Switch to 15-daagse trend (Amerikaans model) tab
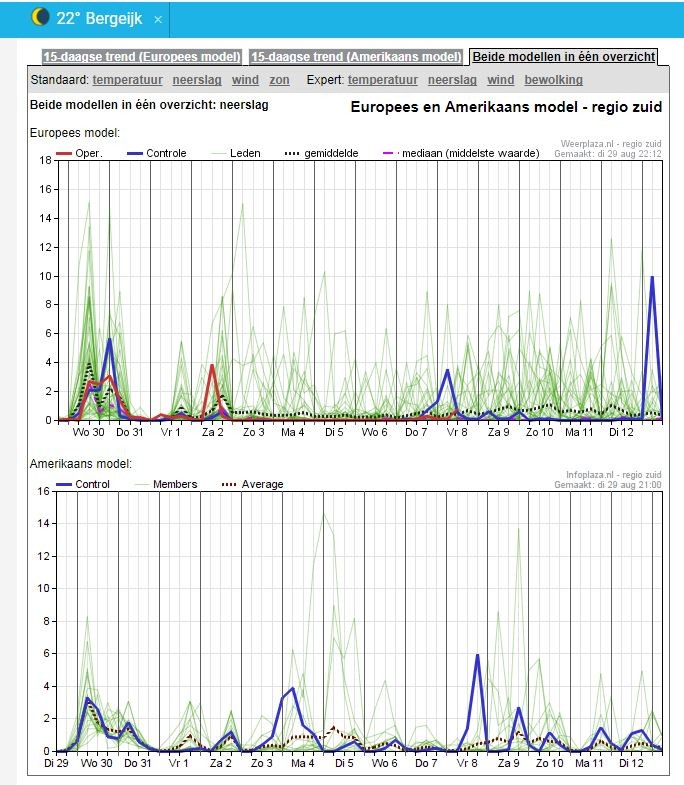The width and height of the screenshot is (684, 785). (356, 57)
